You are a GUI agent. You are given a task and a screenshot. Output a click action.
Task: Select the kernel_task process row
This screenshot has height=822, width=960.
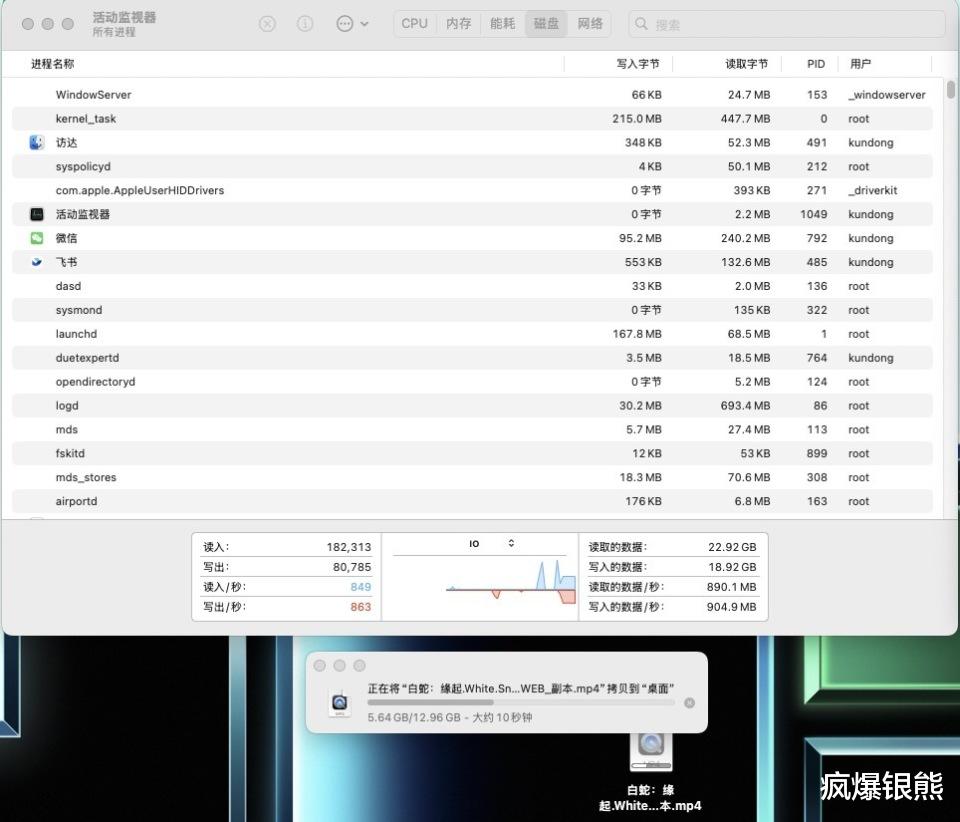pyautogui.click(x=200, y=118)
